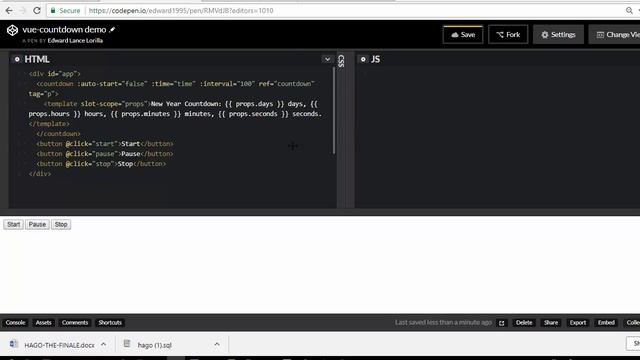Expand HTML editor dropdown chevron
640x360 pixels.
coord(327,59)
